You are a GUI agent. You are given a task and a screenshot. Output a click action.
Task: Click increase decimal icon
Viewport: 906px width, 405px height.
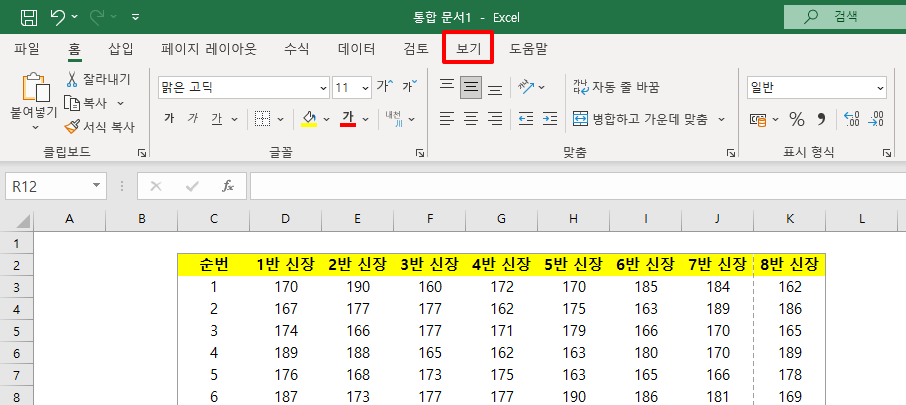(x=852, y=119)
